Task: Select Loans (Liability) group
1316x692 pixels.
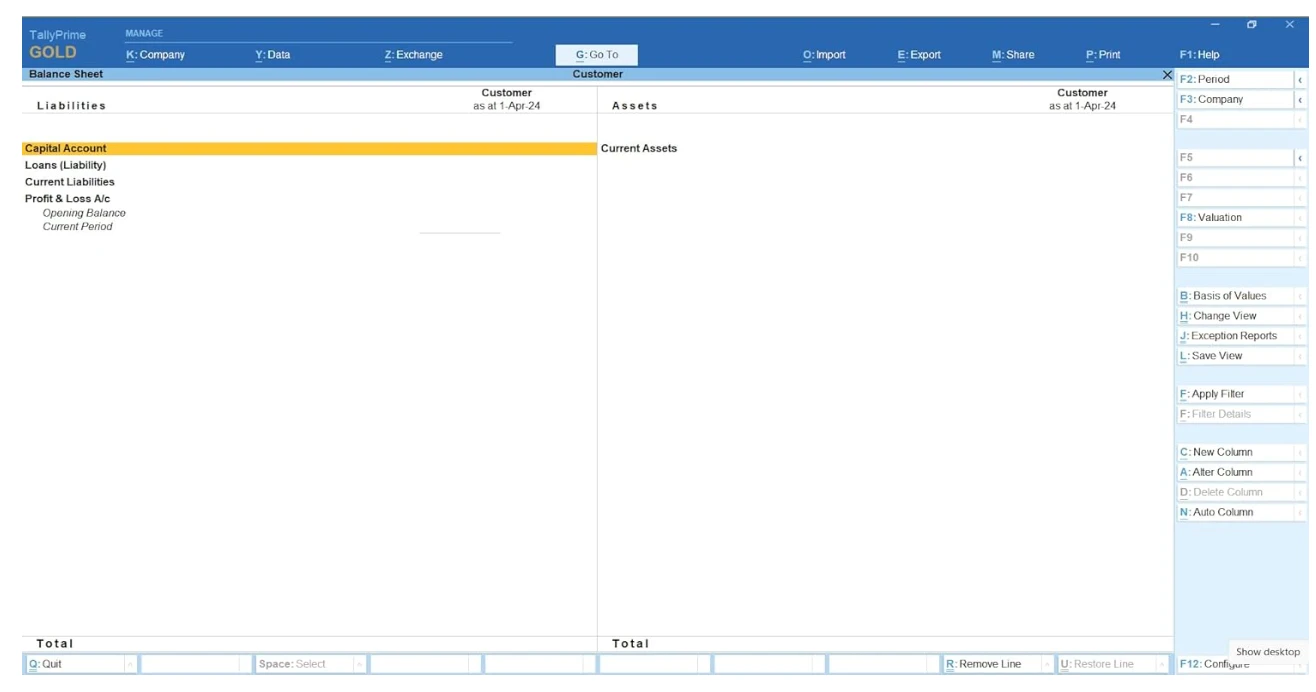Action: coord(65,166)
